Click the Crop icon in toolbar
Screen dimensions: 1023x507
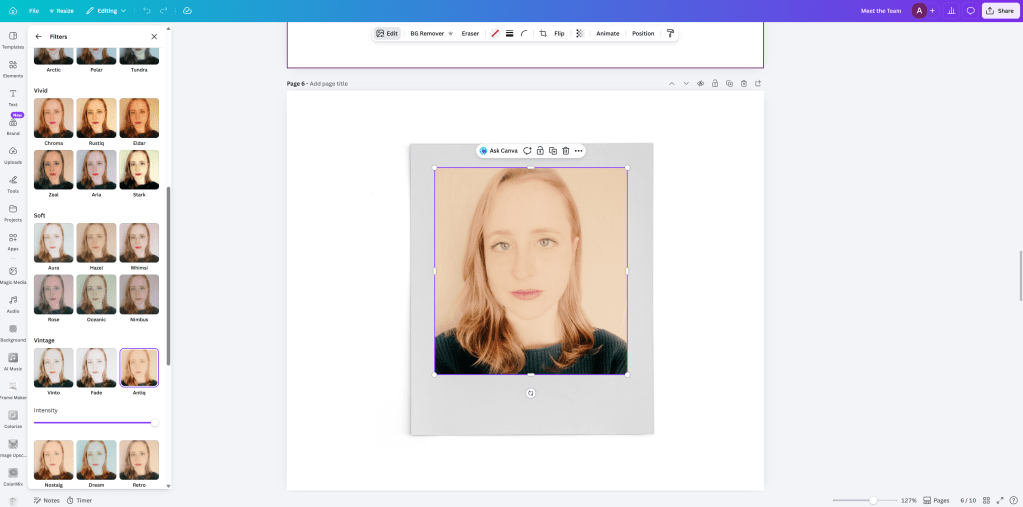543,33
